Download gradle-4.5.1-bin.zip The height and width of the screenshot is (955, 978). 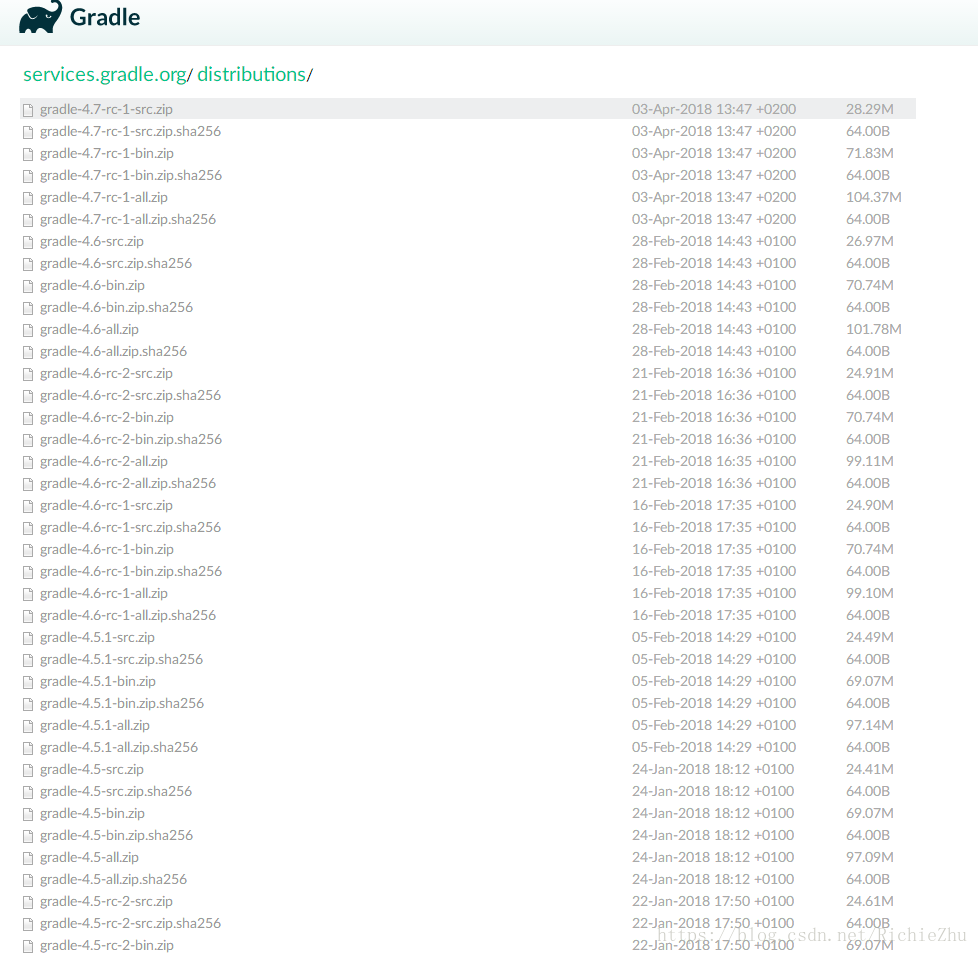tap(98, 681)
